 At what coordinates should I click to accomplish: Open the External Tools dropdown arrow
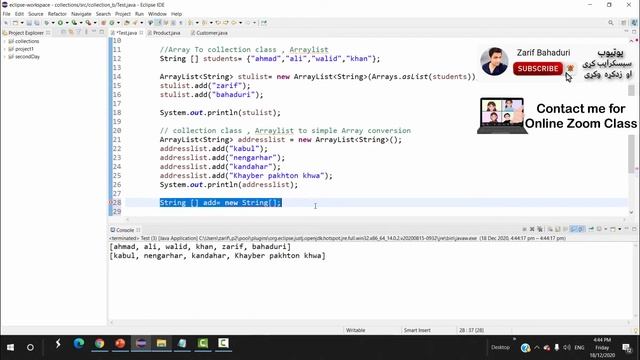pos(95,23)
